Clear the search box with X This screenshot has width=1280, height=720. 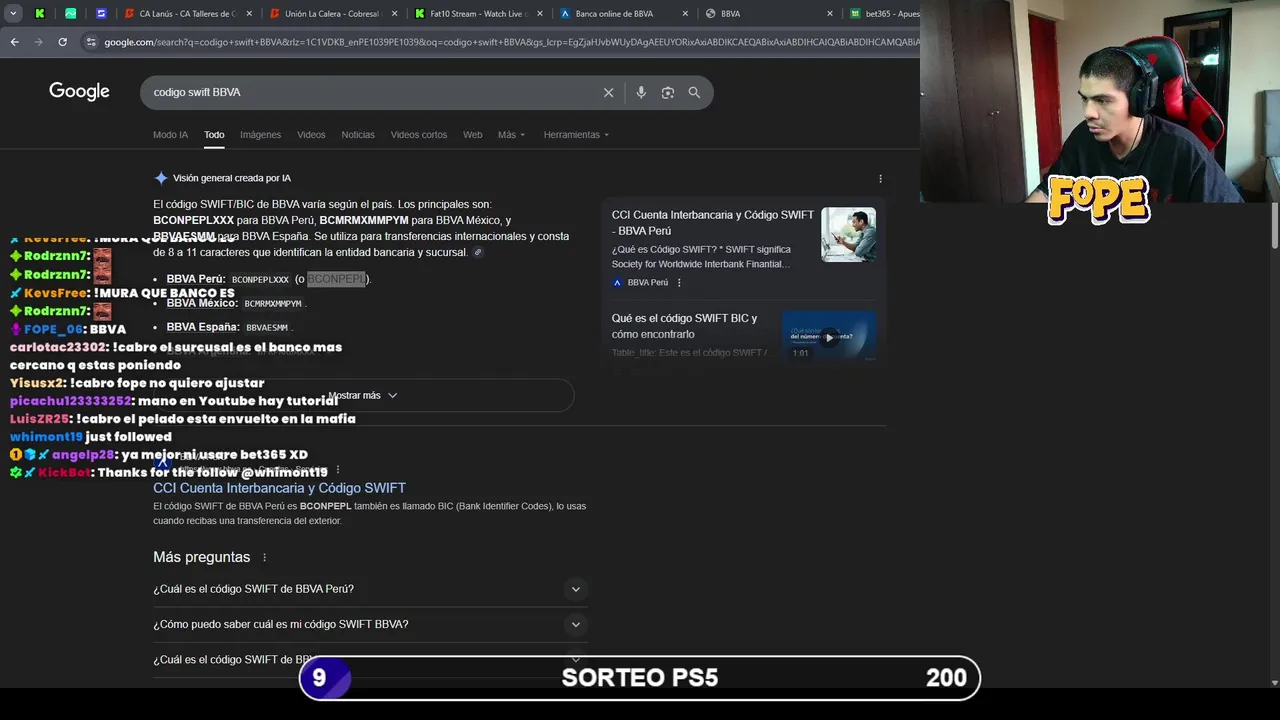pos(608,92)
